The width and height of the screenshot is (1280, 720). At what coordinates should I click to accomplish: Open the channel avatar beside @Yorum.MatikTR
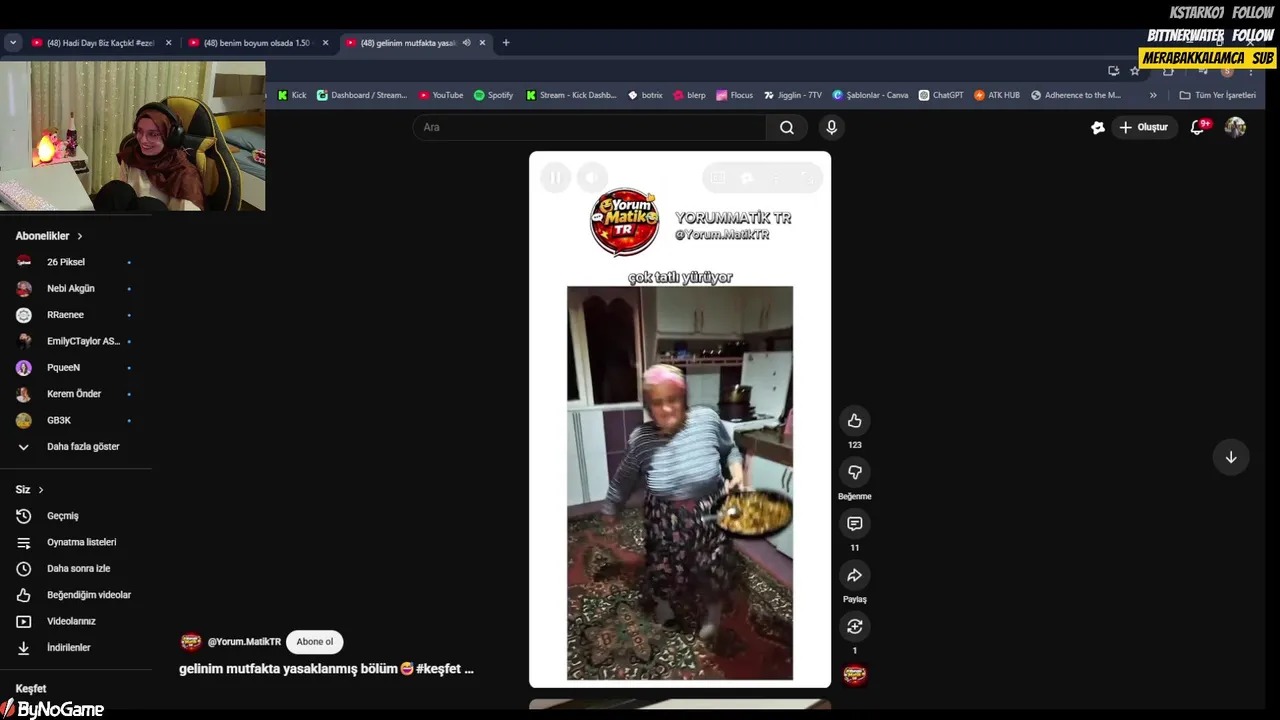(191, 642)
